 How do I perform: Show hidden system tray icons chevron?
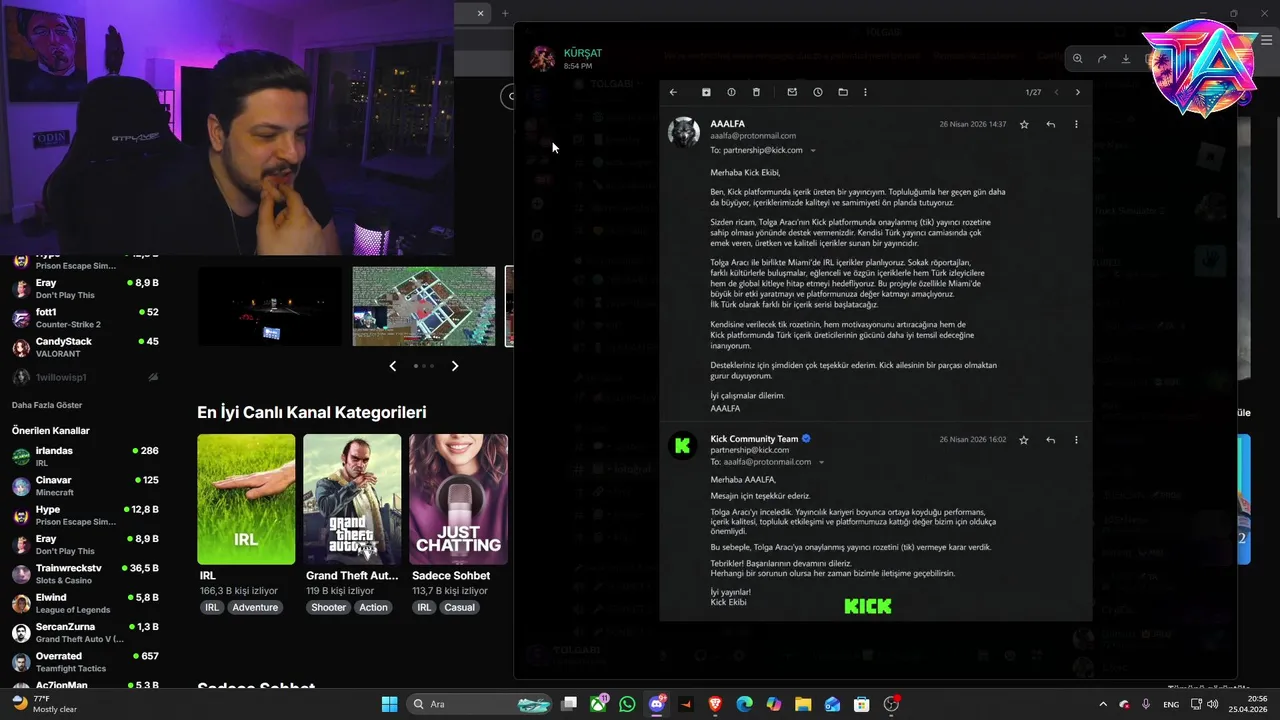tap(1103, 704)
